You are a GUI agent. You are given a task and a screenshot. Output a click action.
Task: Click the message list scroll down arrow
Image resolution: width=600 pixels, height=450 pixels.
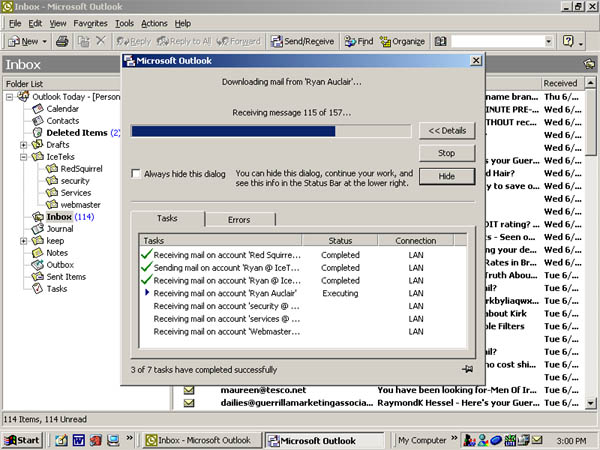[590, 403]
